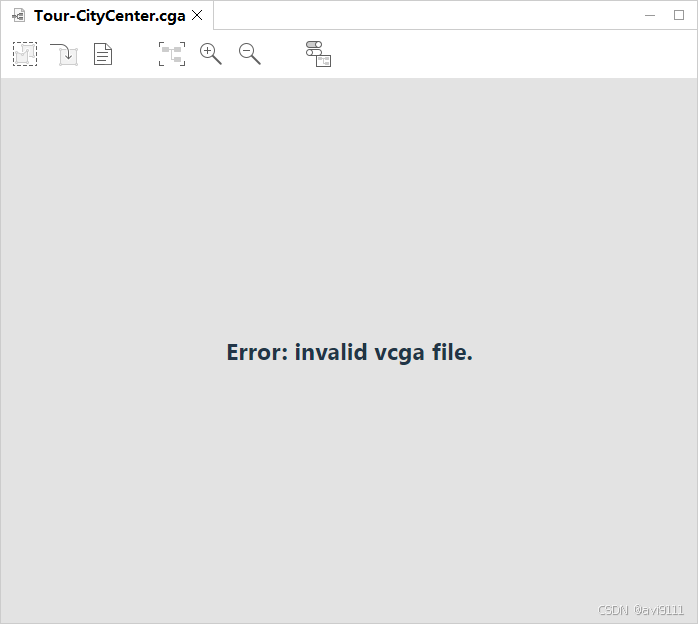Zoom out with the minus magnifier
The height and width of the screenshot is (624, 698).
250,54
